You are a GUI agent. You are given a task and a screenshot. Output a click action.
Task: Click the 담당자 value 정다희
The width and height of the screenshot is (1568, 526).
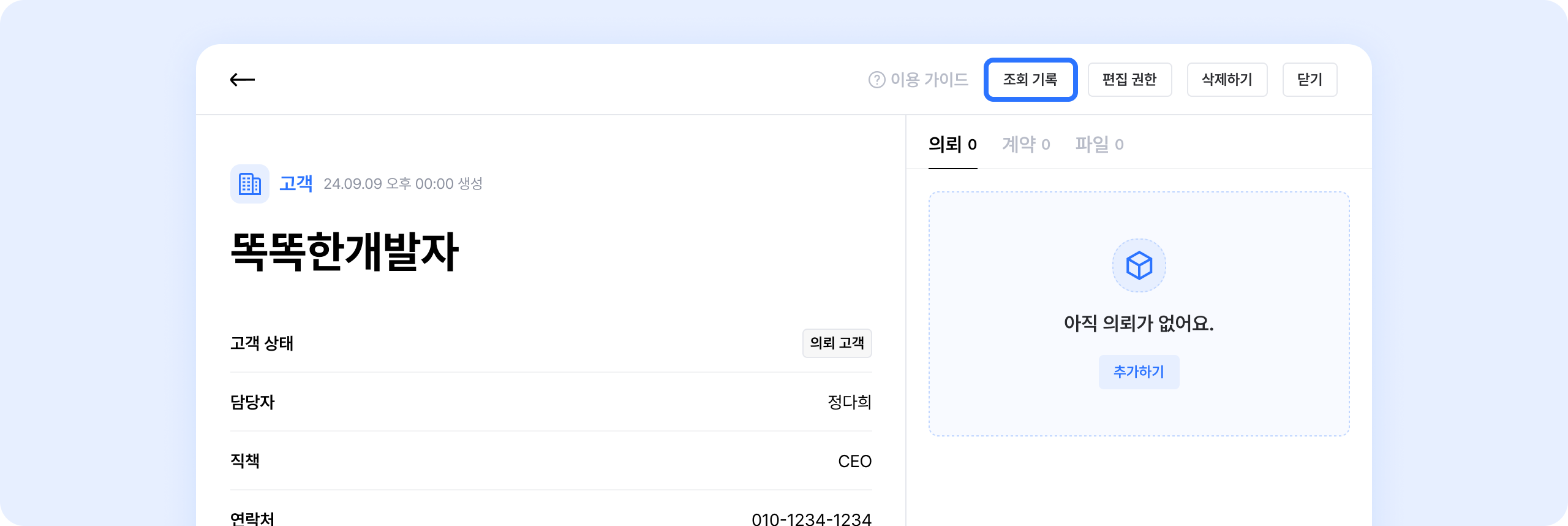(850, 402)
